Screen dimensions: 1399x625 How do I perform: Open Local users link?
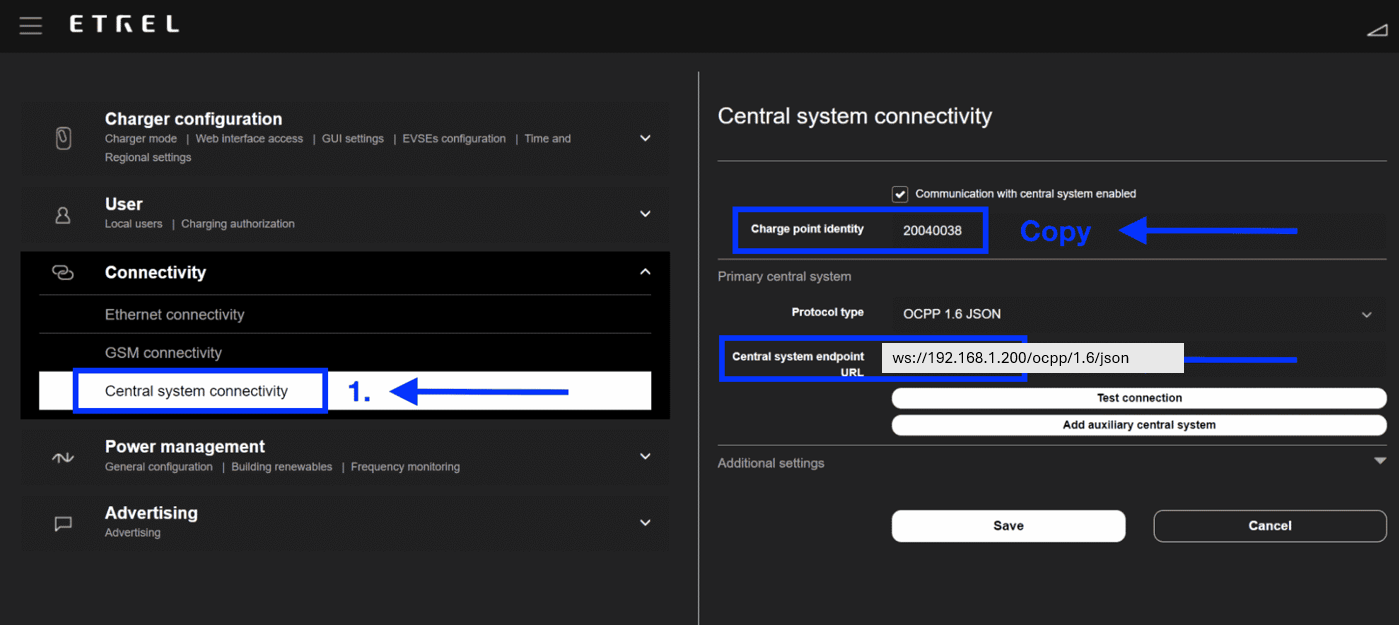134,224
